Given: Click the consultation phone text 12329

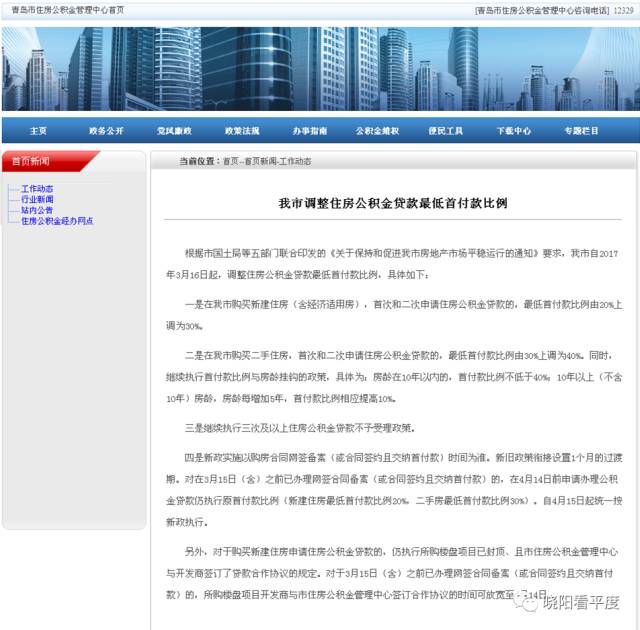Looking at the screenshot, I should point(623,11).
